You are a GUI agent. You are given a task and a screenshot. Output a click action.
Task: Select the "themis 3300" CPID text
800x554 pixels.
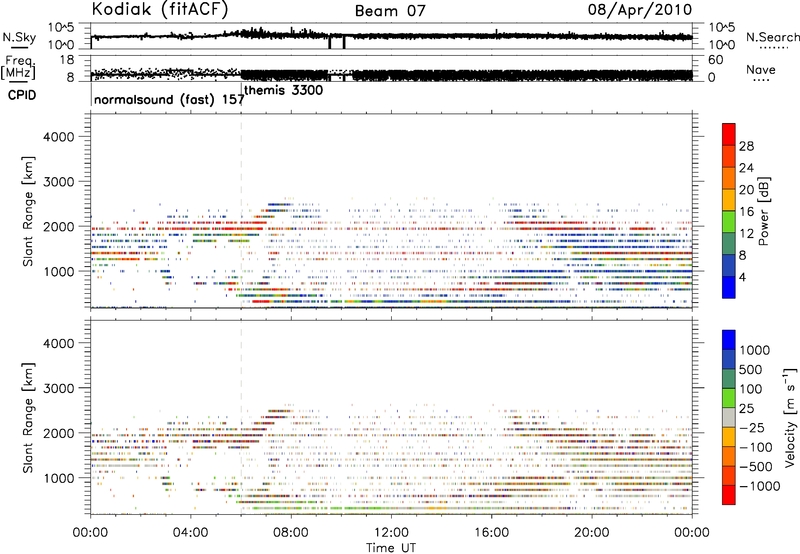[x=284, y=90]
